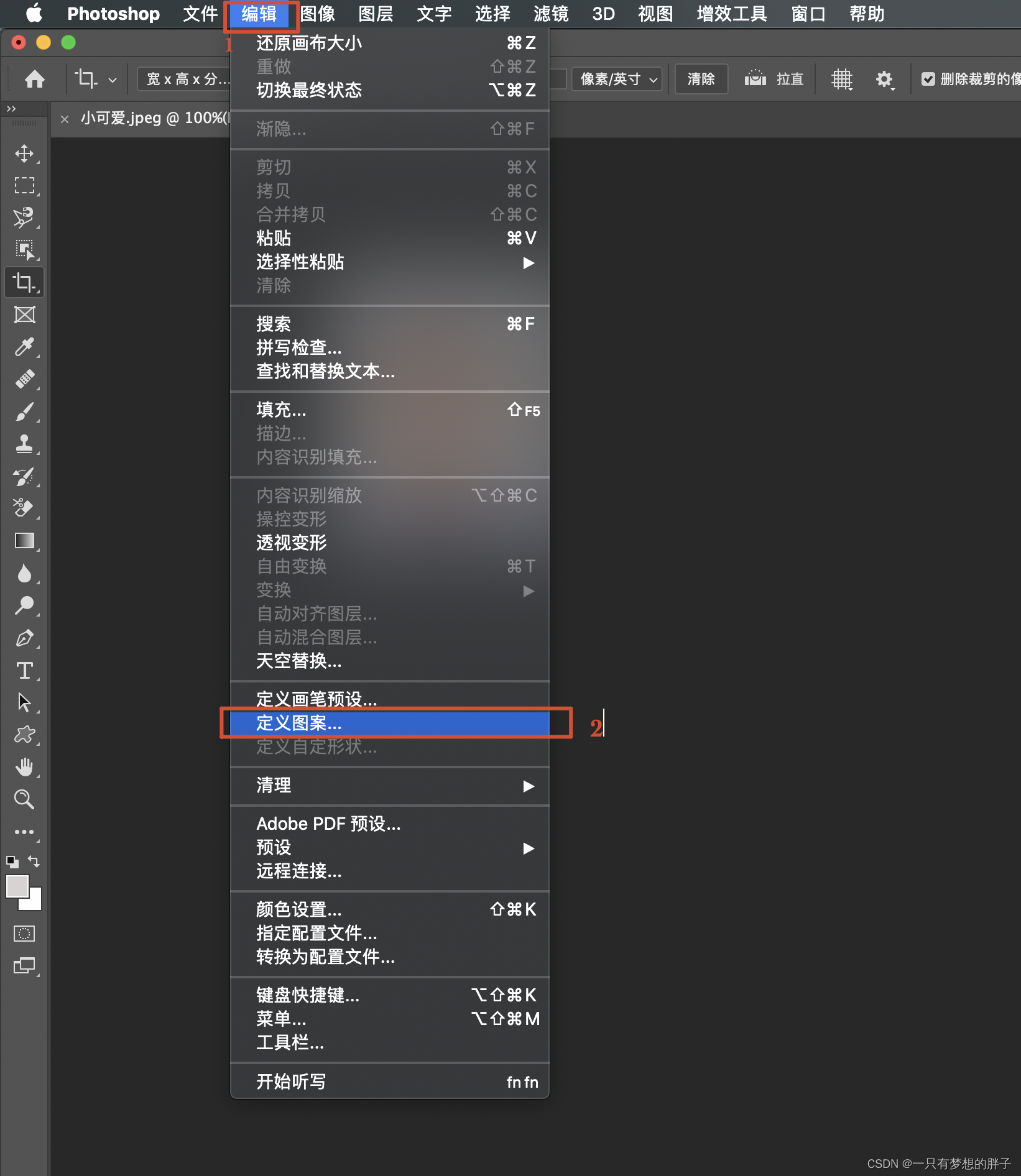Select the Move tool
1021x1176 pixels.
pos(24,154)
